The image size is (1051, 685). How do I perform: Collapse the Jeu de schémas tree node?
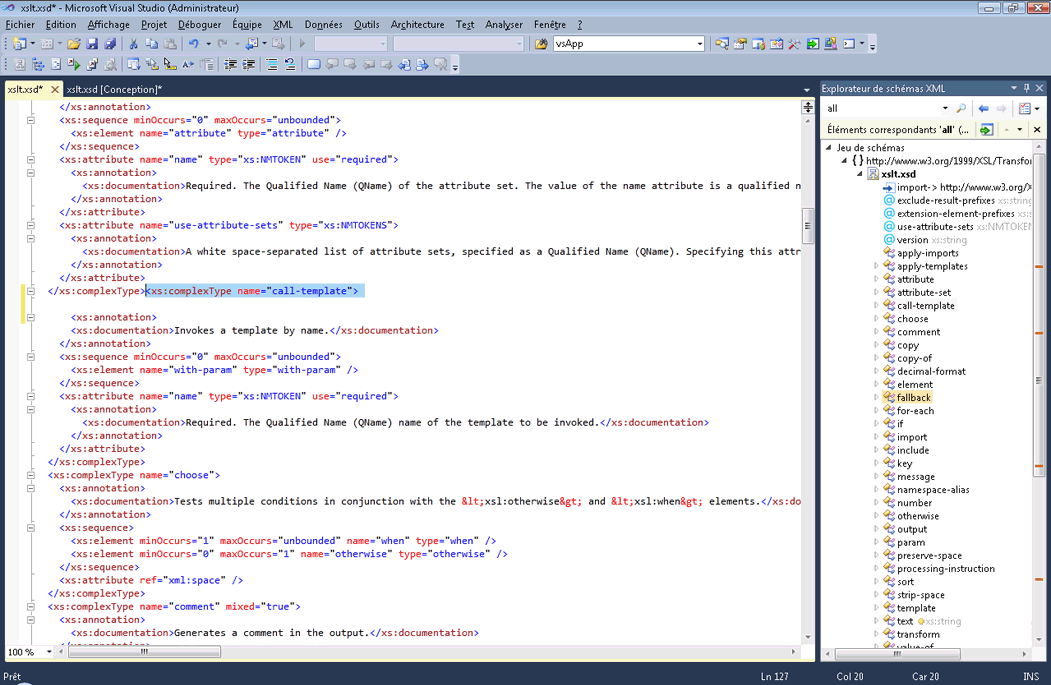coord(829,147)
